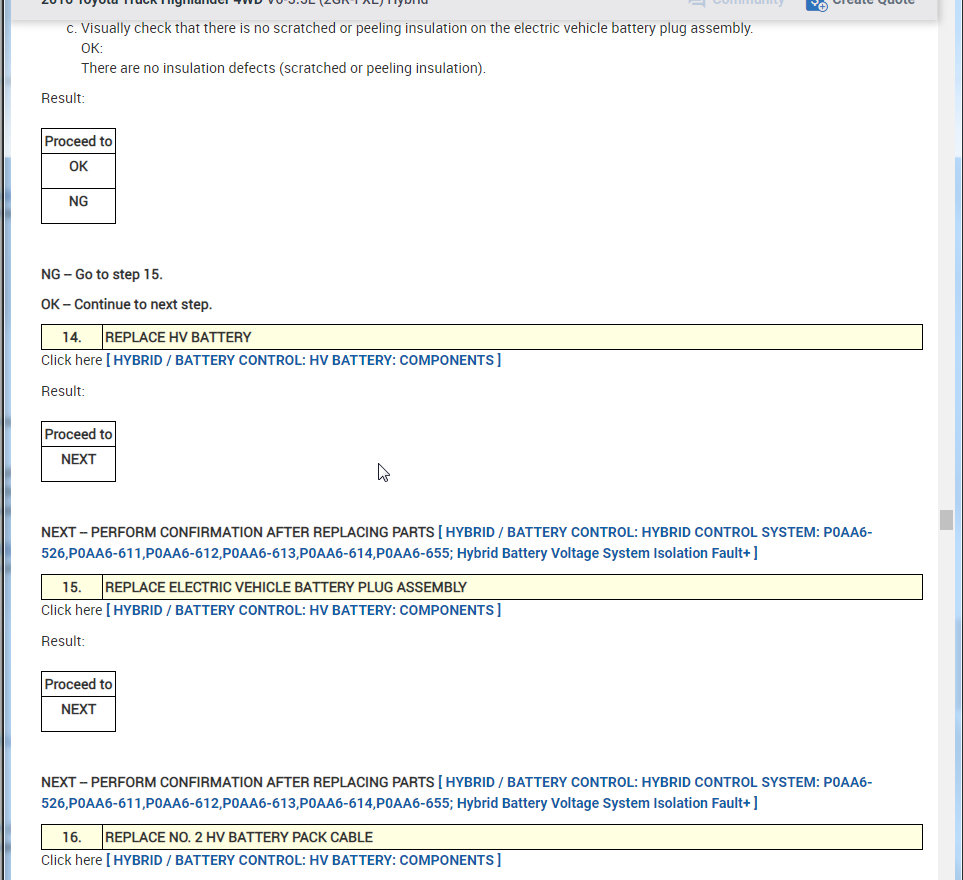Click the 'NG – Go to step 15.' text
The height and width of the screenshot is (880, 963).
click(102, 275)
